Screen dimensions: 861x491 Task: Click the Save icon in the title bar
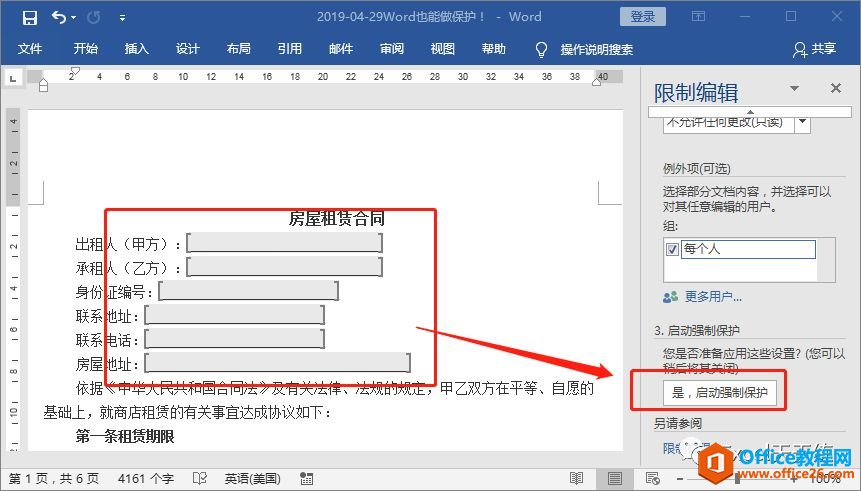click(x=29, y=17)
